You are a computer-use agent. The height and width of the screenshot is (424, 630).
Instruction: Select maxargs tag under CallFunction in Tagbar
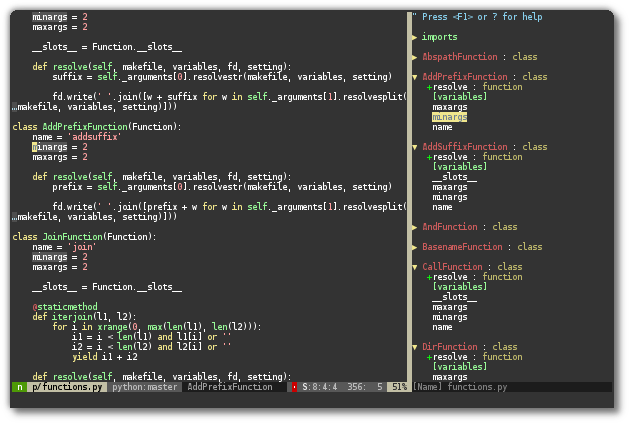point(450,307)
